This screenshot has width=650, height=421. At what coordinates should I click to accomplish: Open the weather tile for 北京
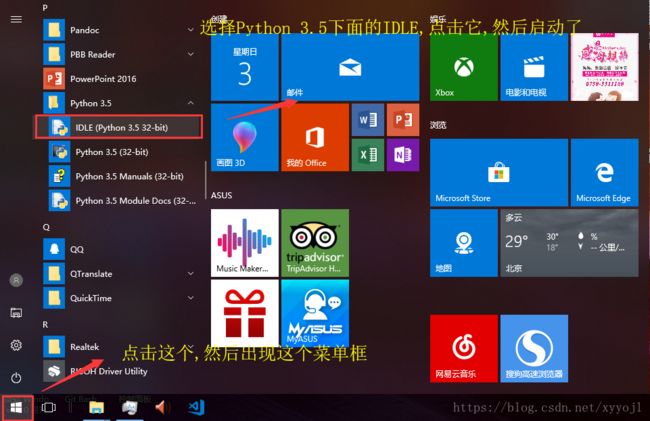[569, 243]
